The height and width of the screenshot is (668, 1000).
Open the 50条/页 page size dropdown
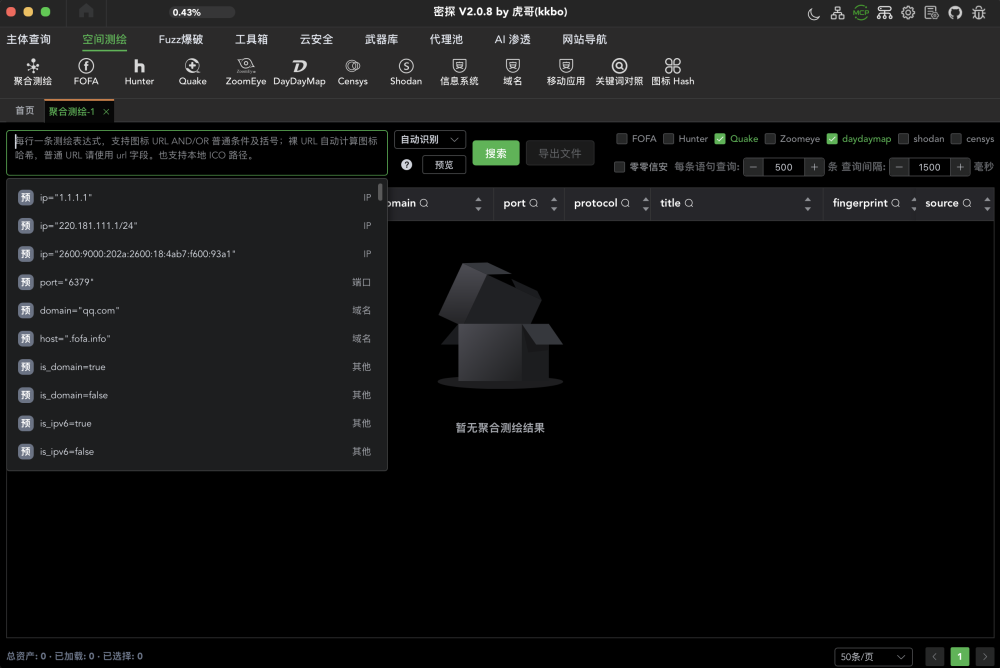pos(873,657)
